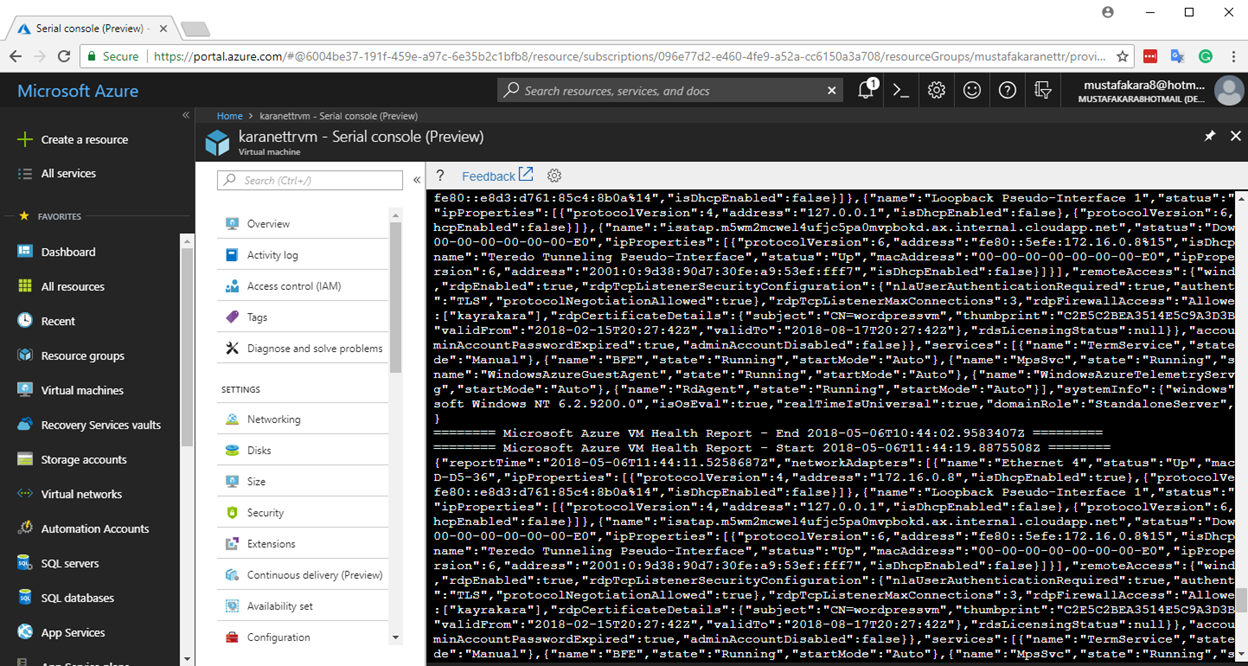Screen dimensions: 1248x666
Task: Click the browser back arrow
Action: pos(15,57)
